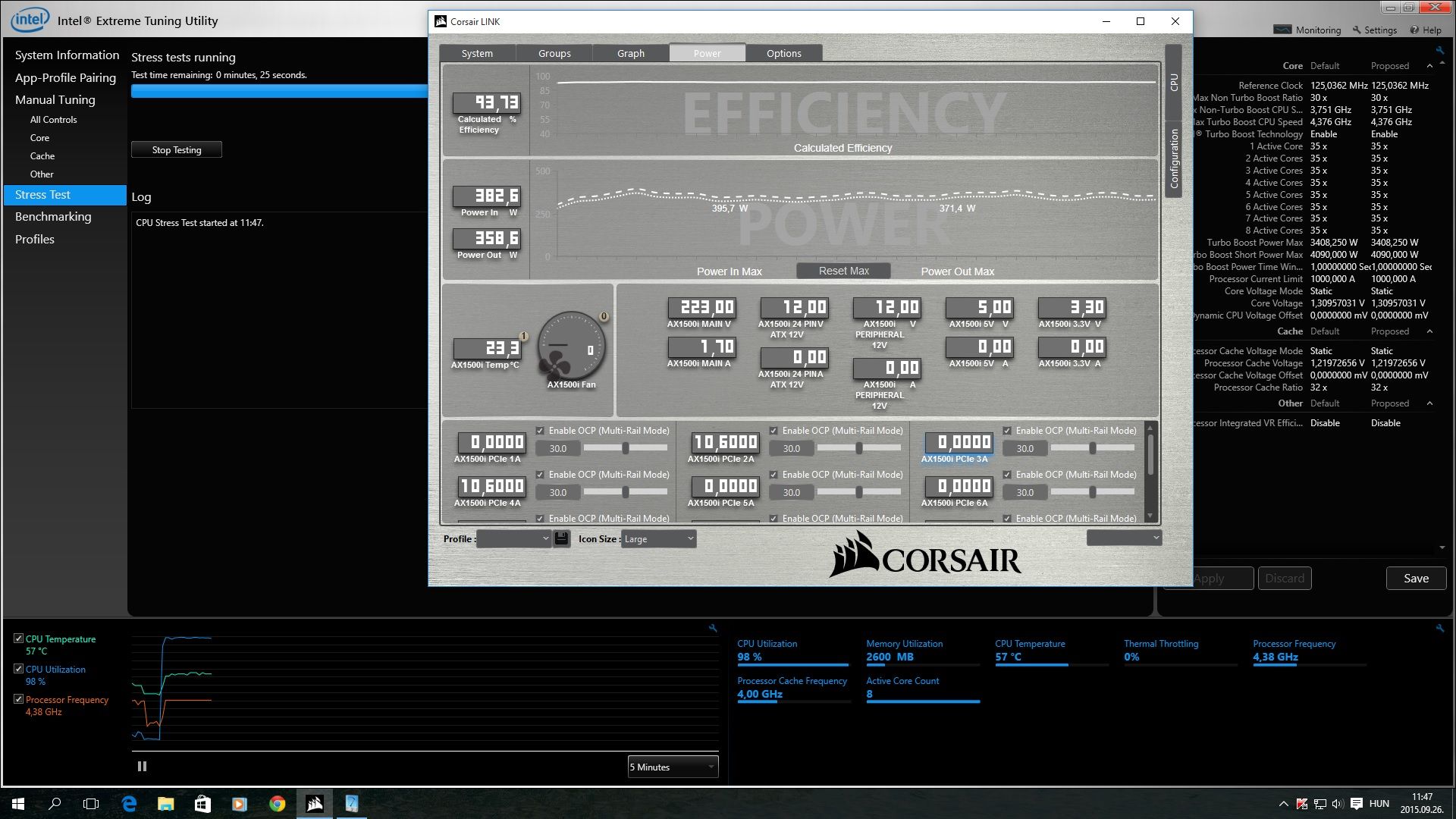
Task: Click the save profile floppy icon in Corsair LINK
Action: 561,538
